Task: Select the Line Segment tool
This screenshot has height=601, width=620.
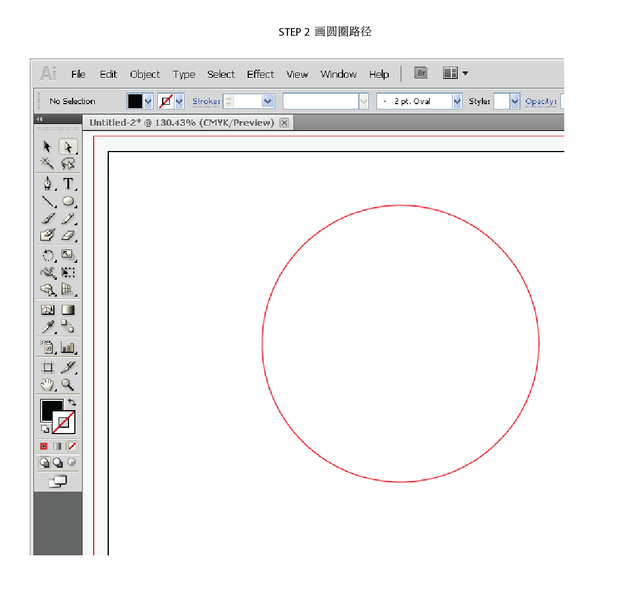Action: click(x=48, y=201)
